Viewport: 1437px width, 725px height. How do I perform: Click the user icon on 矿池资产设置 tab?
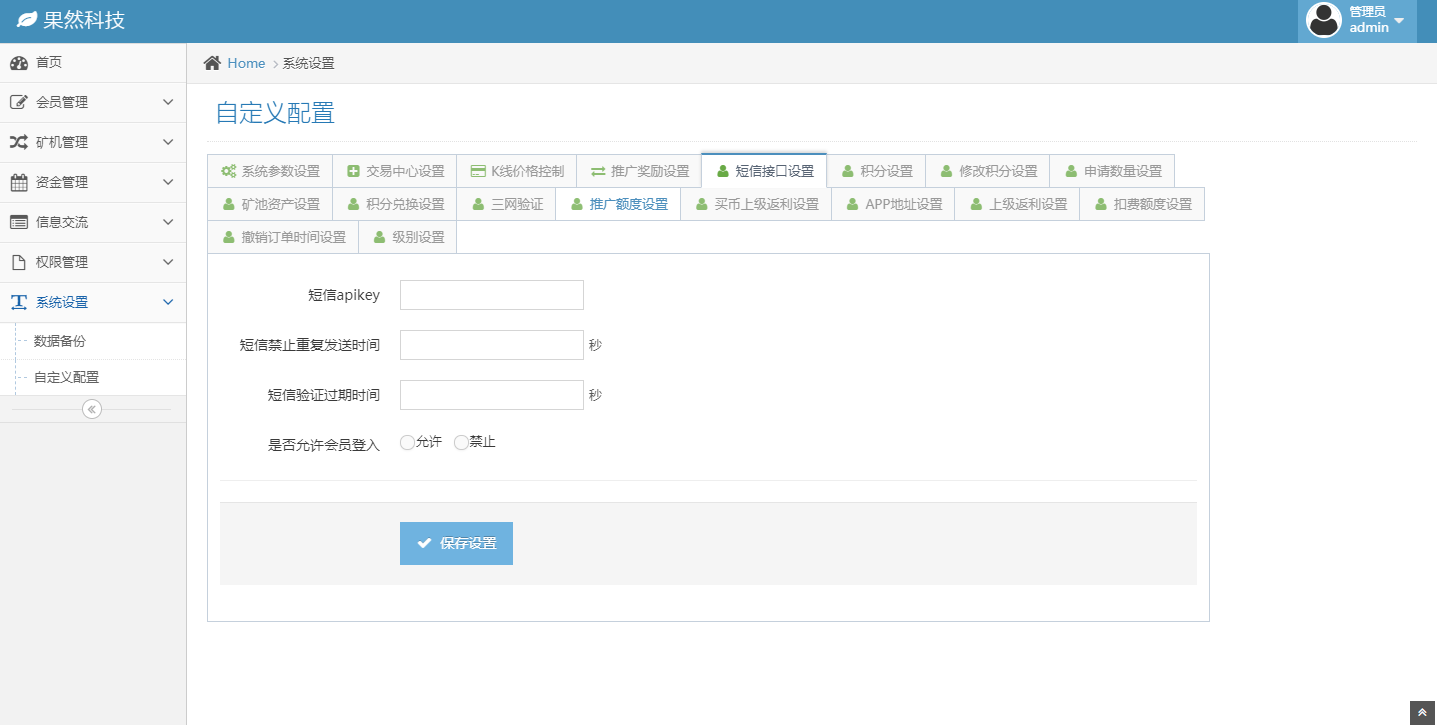pyautogui.click(x=228, y=204)
